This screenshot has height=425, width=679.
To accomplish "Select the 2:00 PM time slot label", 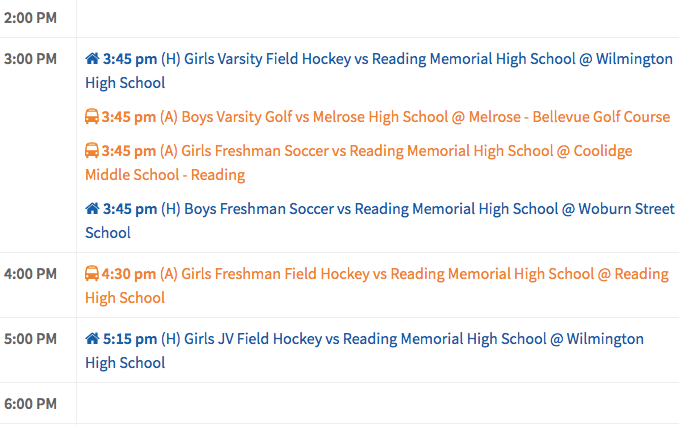I will pyautogui.click(x=30, y=17).
